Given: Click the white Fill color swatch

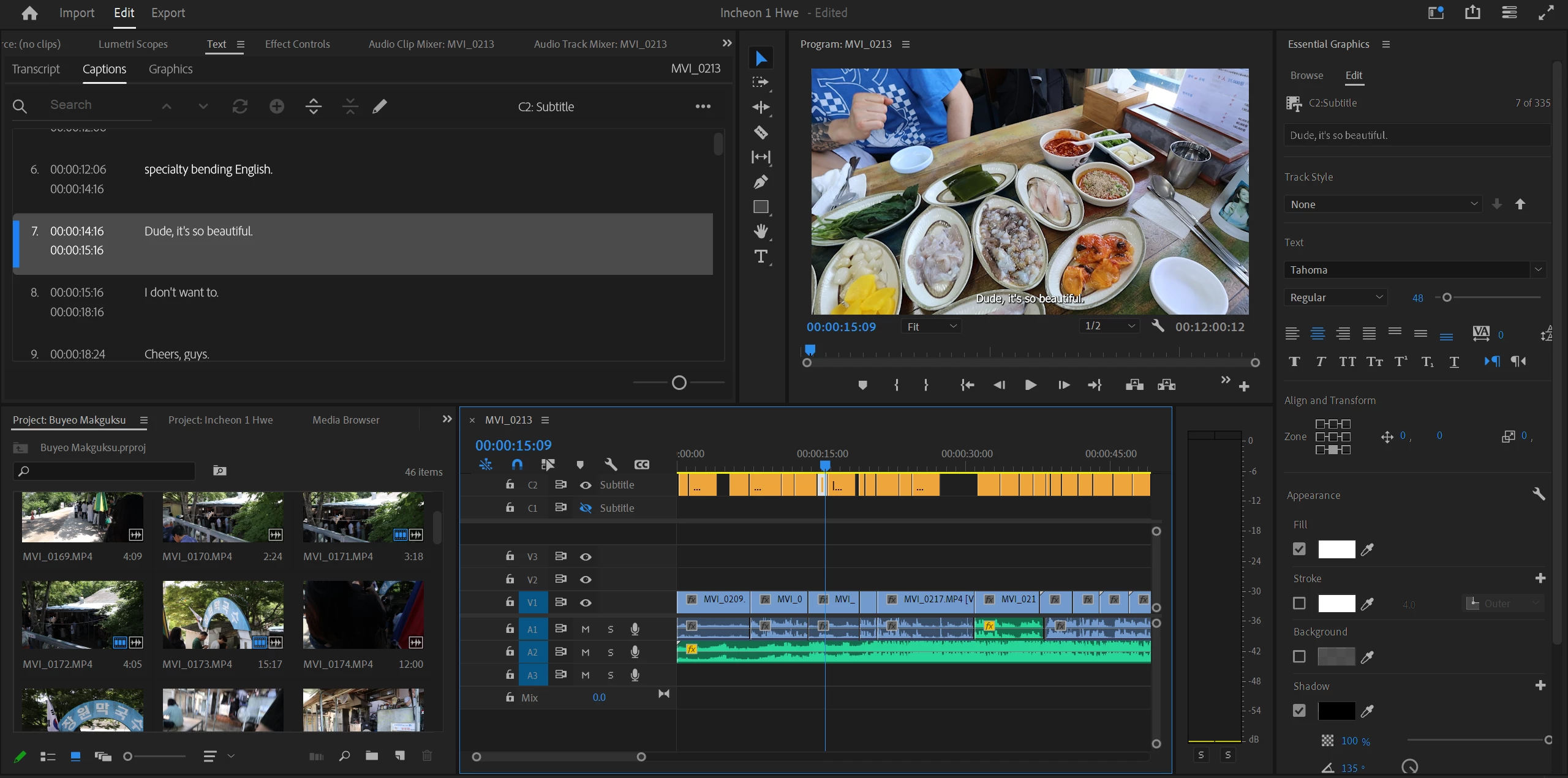Looking at the screenshot, I should (x=1336, y=550).
